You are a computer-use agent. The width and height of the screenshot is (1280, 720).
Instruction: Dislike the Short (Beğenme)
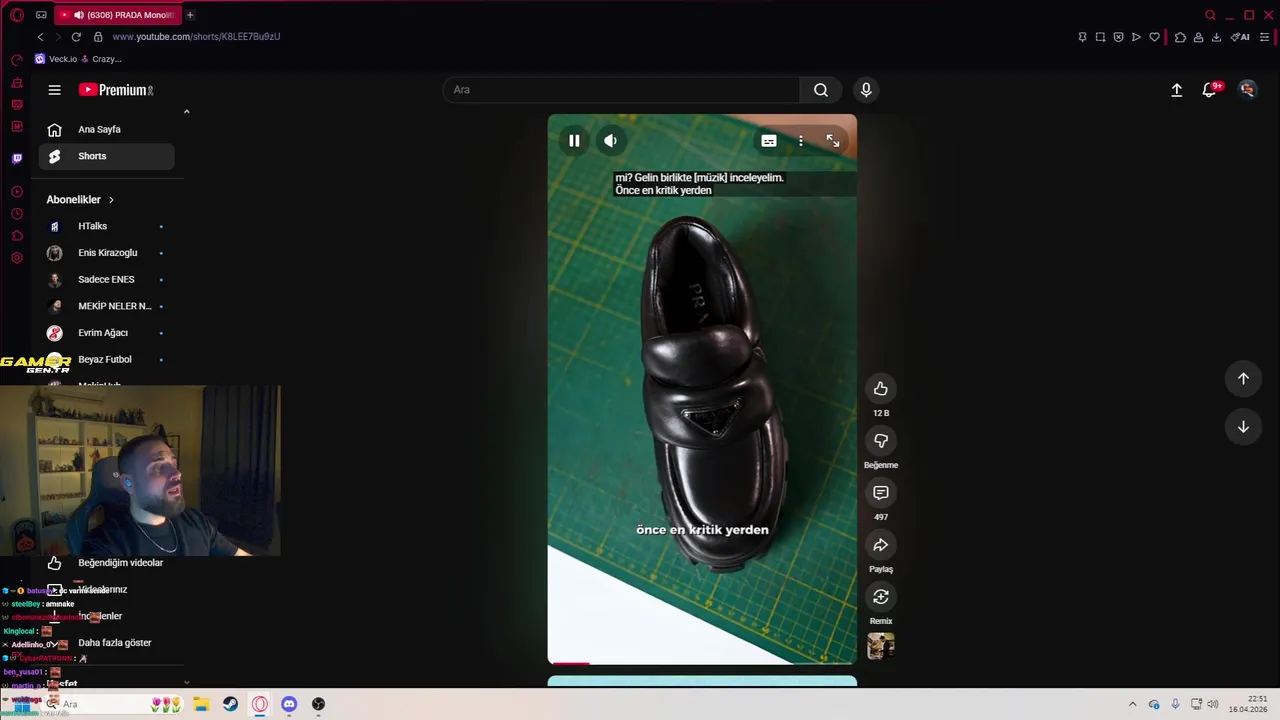point(881,441)
